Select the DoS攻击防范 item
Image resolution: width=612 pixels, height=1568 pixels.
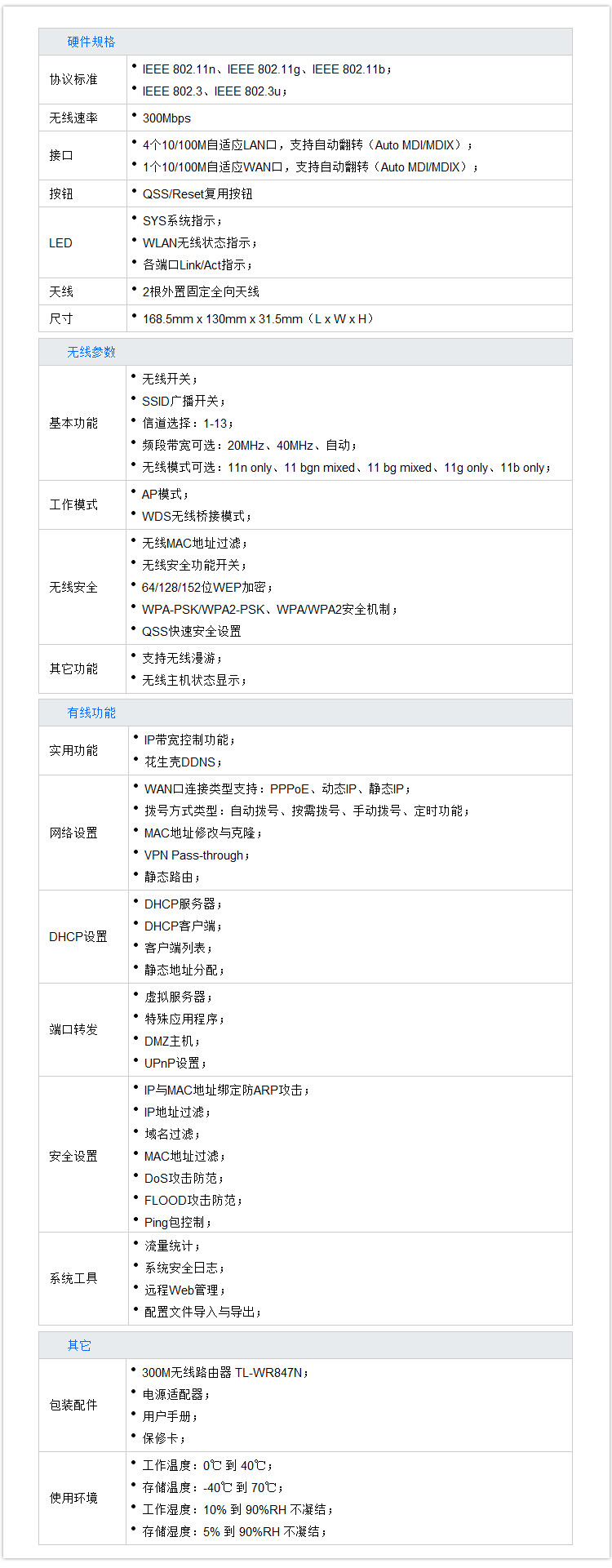pyautogui.click(x=183, y=1178)
